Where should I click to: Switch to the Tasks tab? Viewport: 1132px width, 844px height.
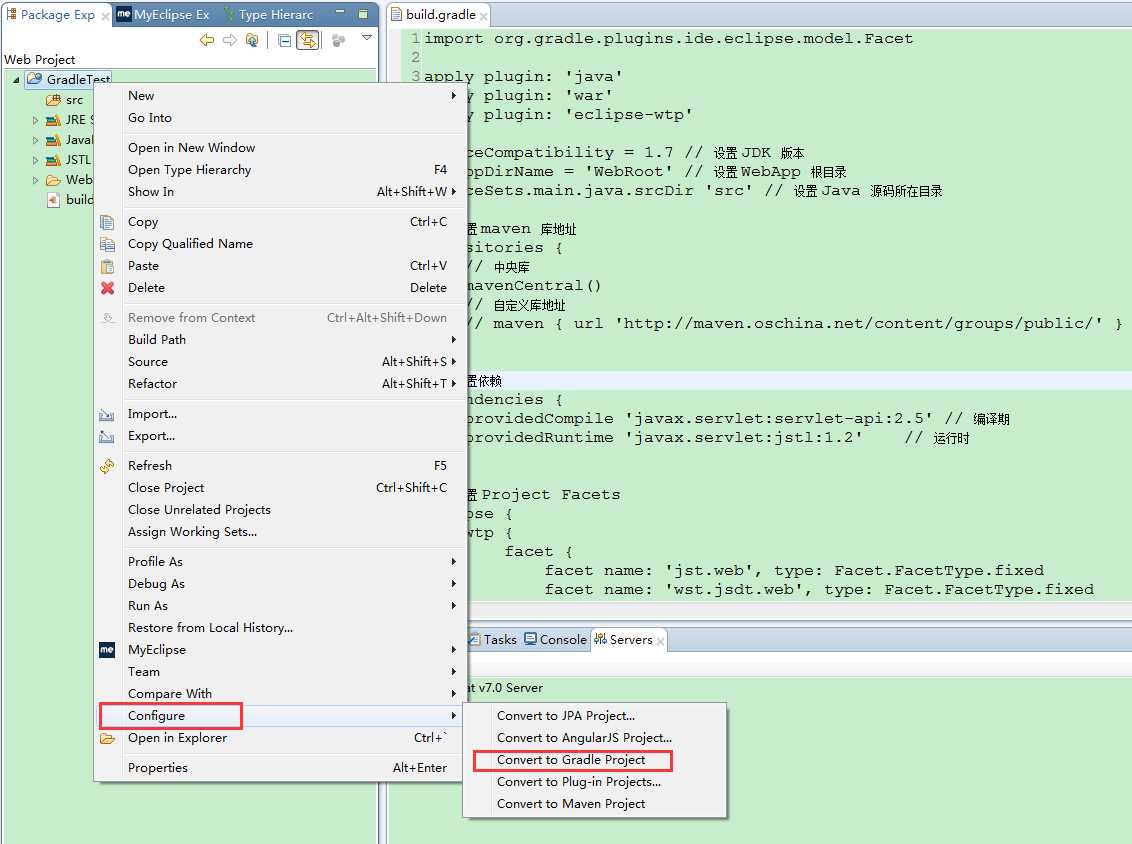click(x=493, y=640)
